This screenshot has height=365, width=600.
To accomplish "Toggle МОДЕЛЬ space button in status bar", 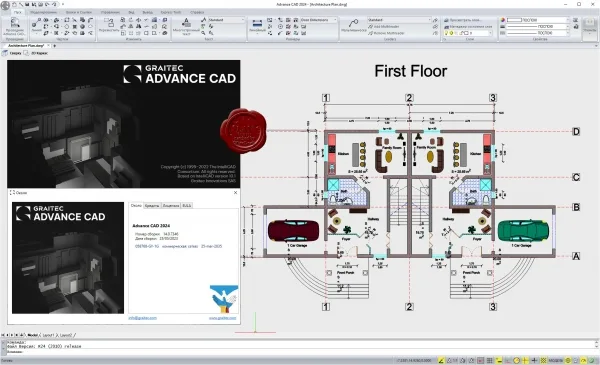I will coord(556,360).
